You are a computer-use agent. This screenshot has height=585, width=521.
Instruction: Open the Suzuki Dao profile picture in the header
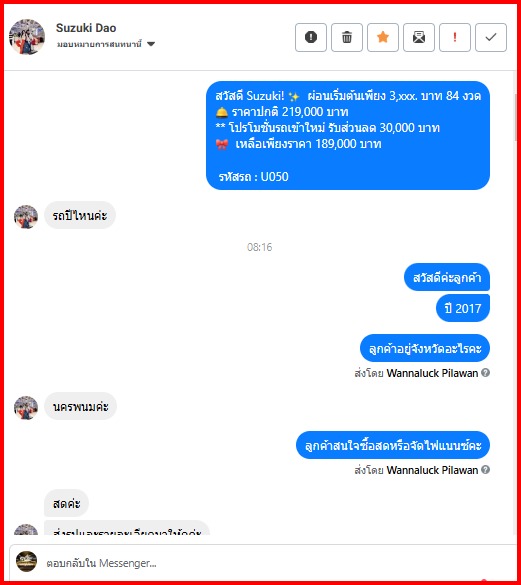27,37
